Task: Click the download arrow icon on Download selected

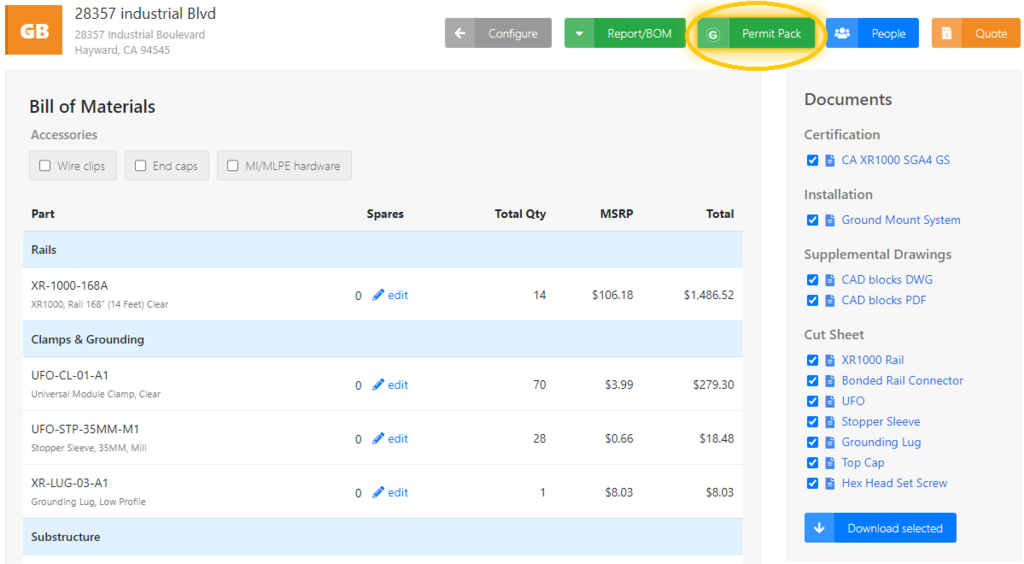Action: [819, 528]
